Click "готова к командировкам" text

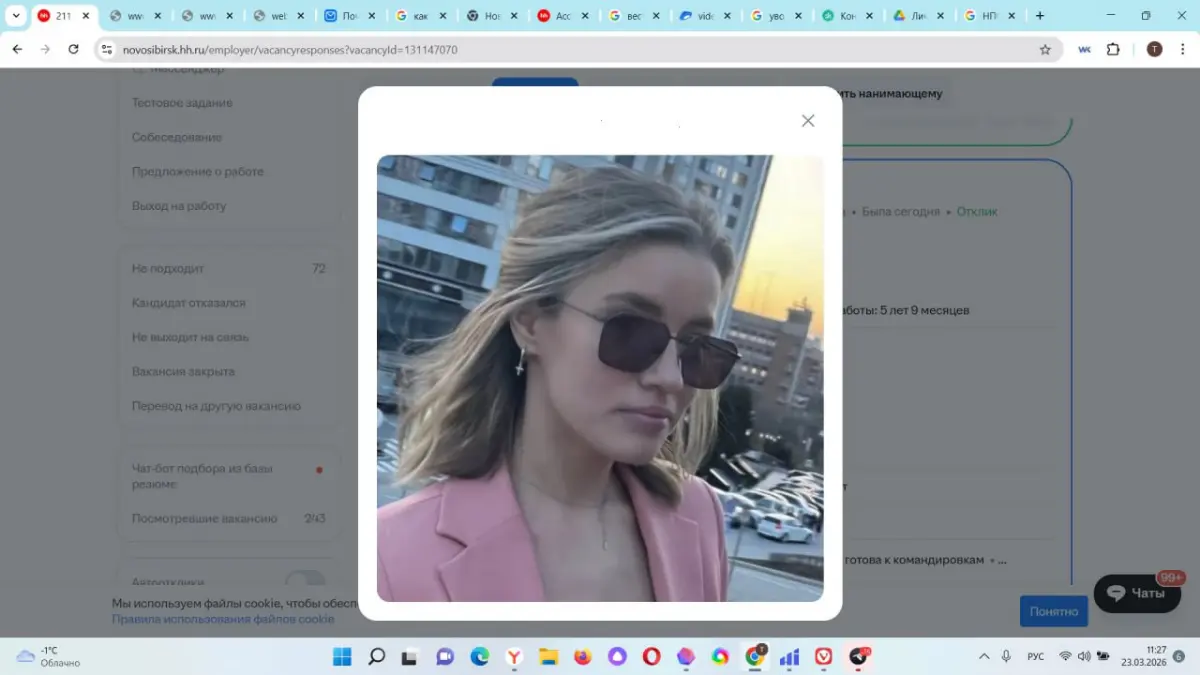tap(914, 560)
